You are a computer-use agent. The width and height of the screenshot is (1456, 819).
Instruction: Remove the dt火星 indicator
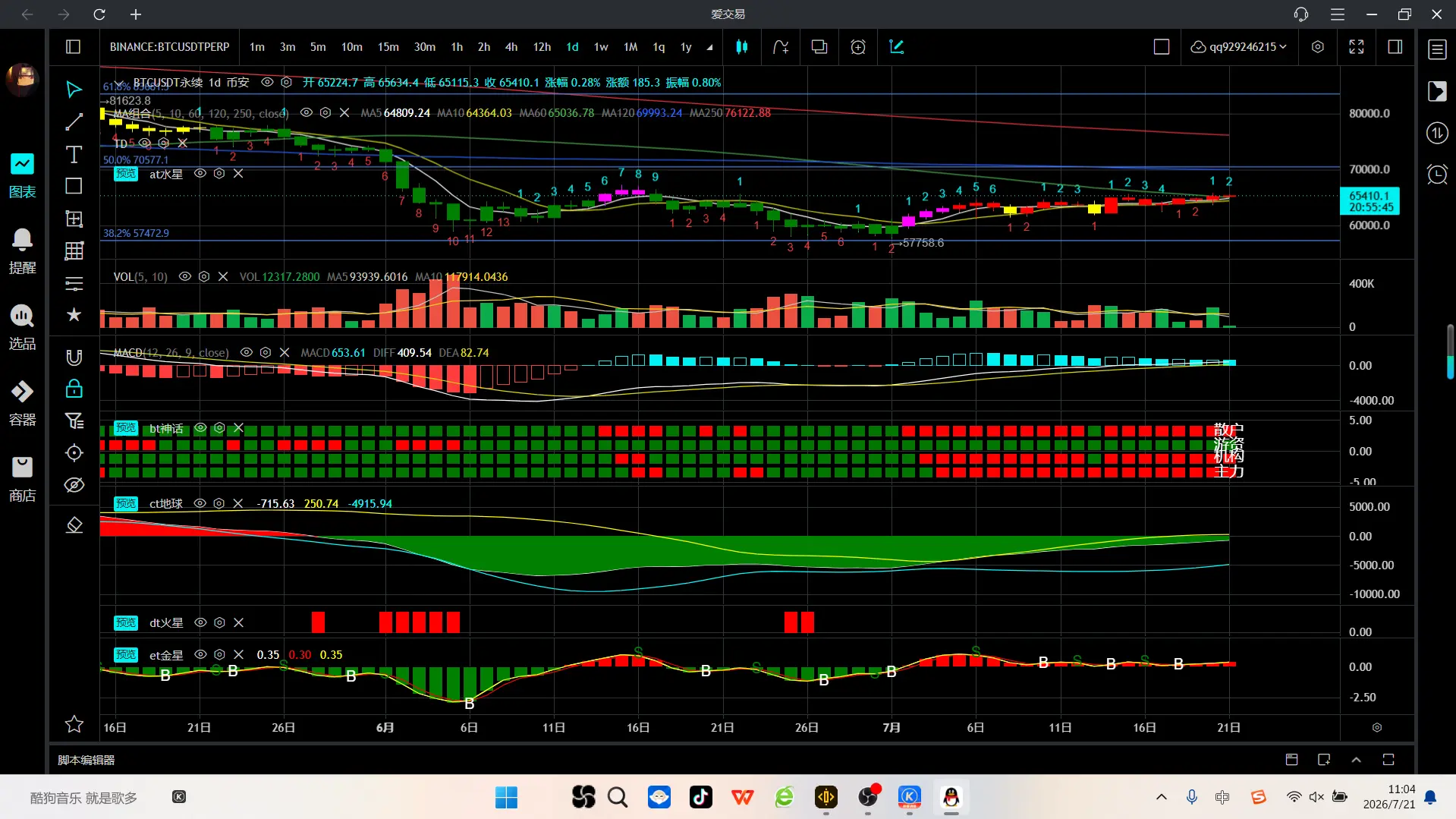tap(238, 622)
